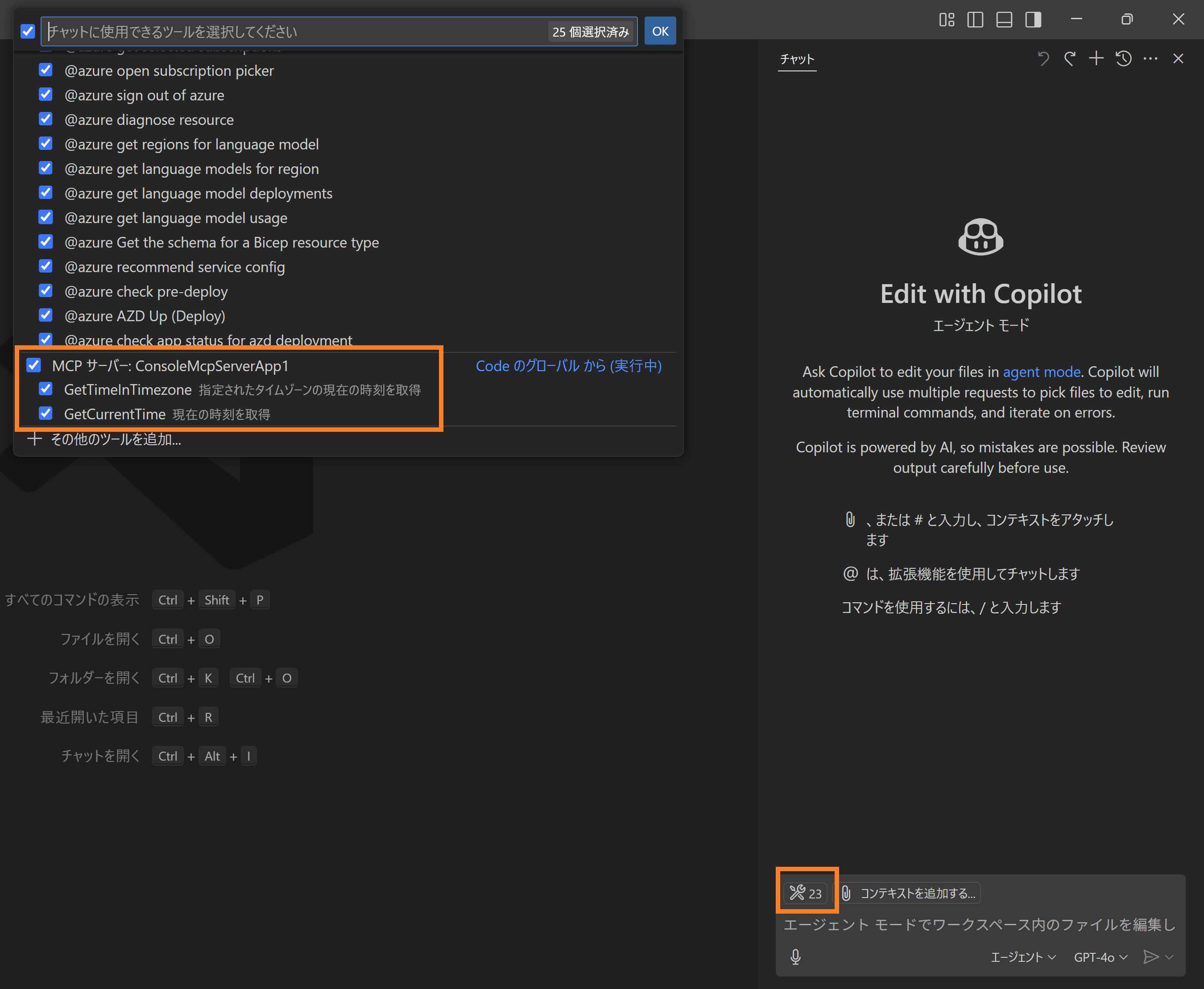Close the chat panel
Viewport: 1204px width, 989px height.
1179,59
